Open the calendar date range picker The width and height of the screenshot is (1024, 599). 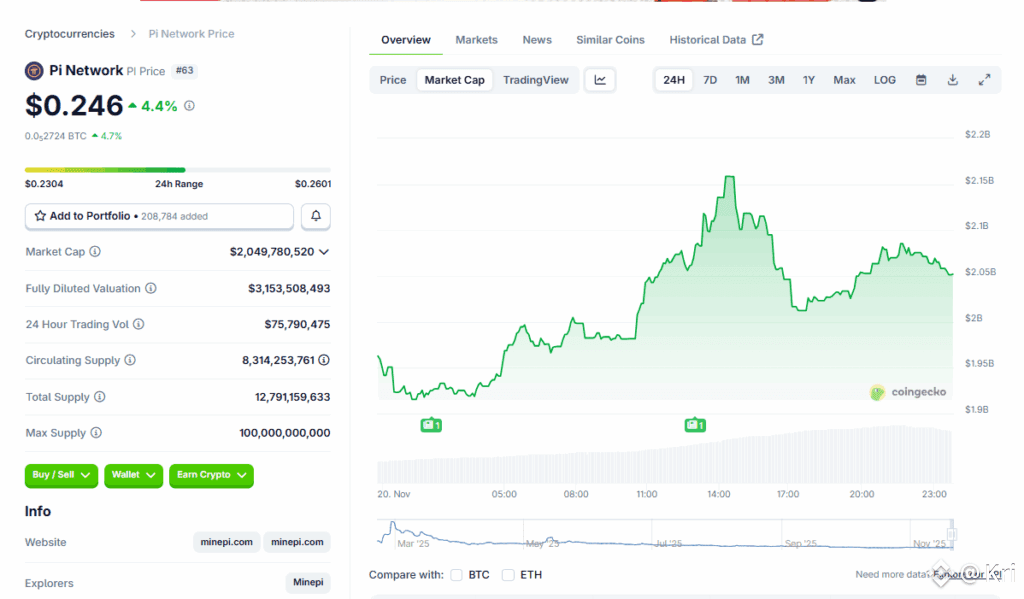point(921,80)
